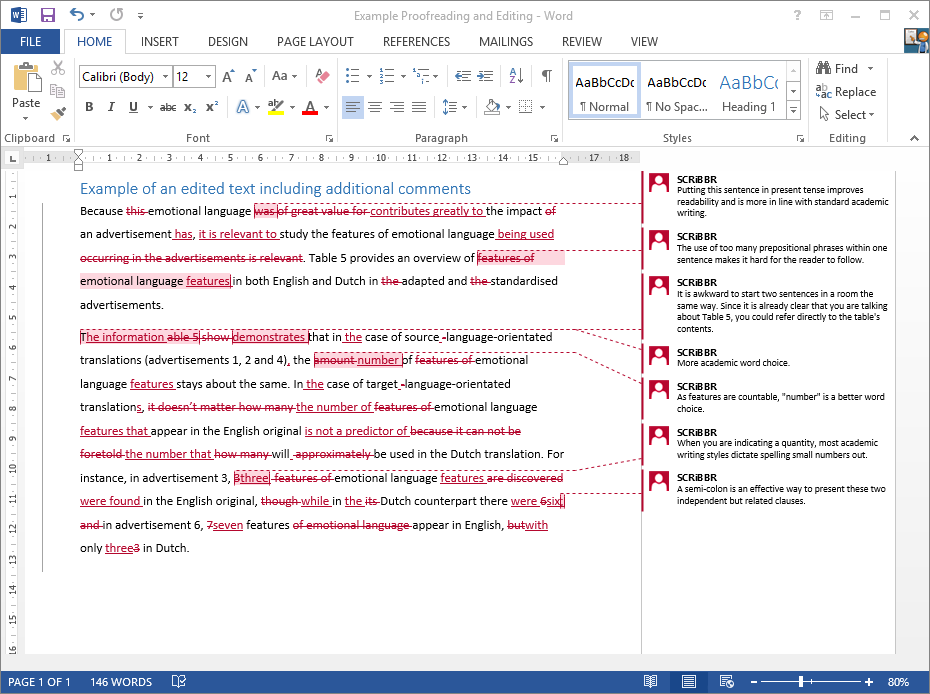Viewport: 930px width, 694px height.
Task: Click the Format Painter brush icon
Action: [58, 114]
